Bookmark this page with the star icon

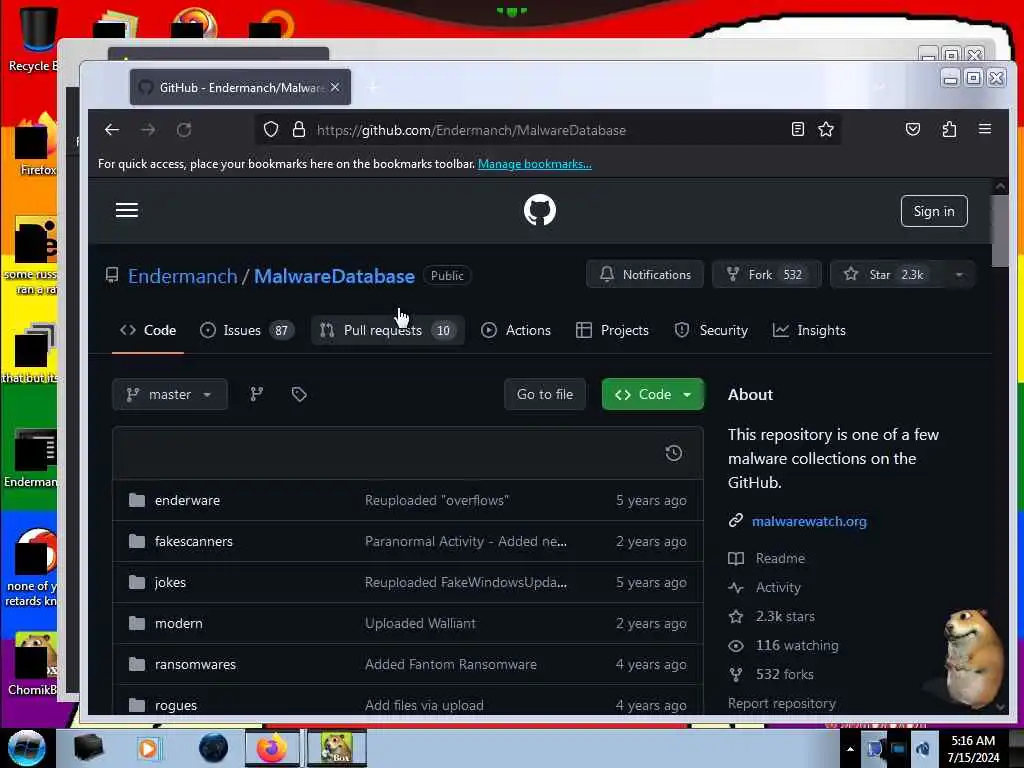[825, 129]
